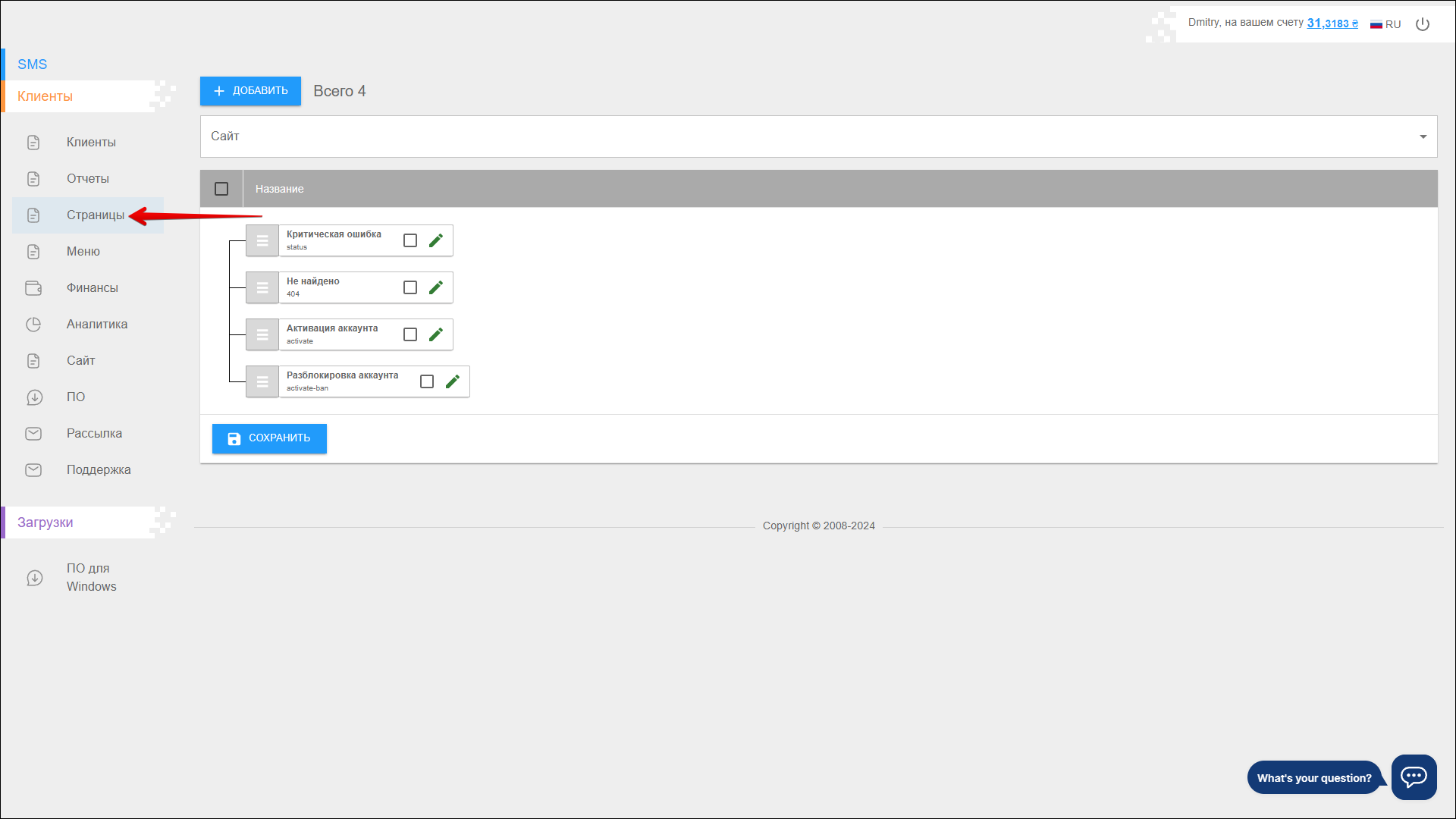Click drag handle of Активация аккаунта row
This screenshot has height=819, width=1456.
tap(262, 334)
